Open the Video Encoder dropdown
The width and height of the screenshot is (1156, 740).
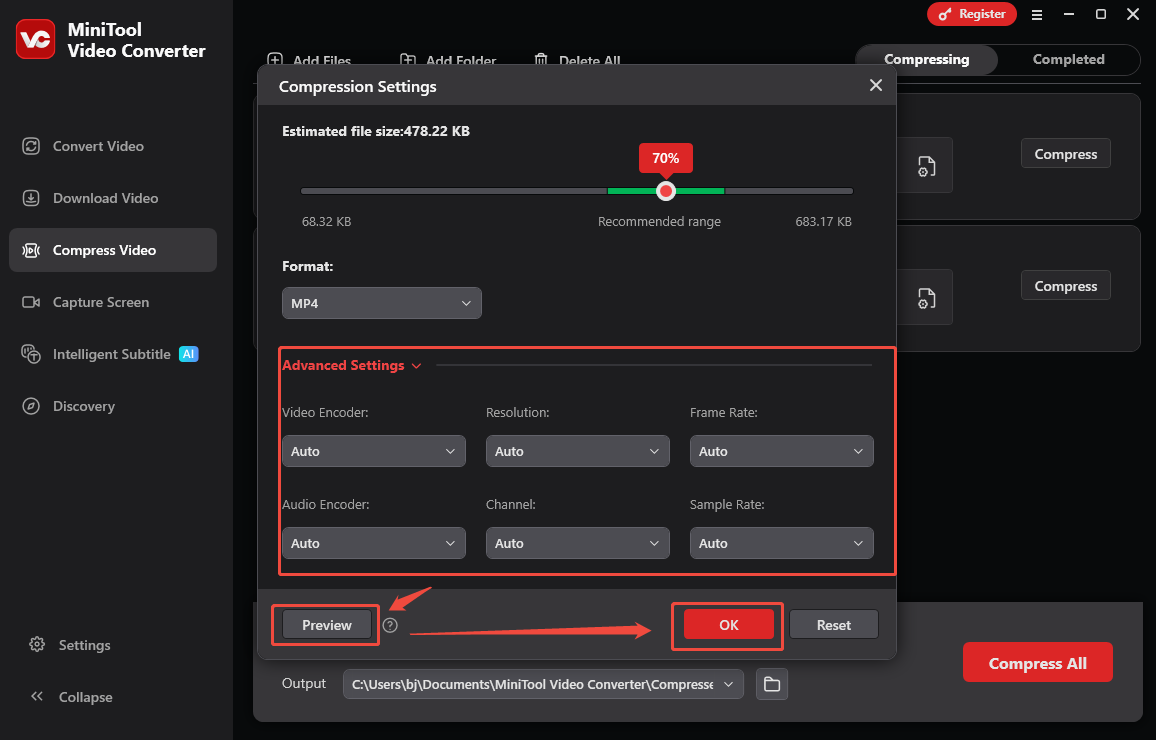(x=373, y=451)
